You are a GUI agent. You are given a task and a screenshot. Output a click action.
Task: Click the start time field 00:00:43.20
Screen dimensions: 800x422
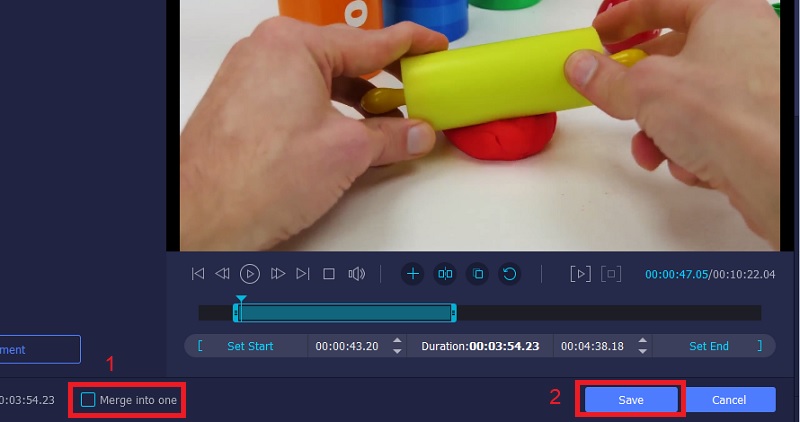click(x=345, y=346)
